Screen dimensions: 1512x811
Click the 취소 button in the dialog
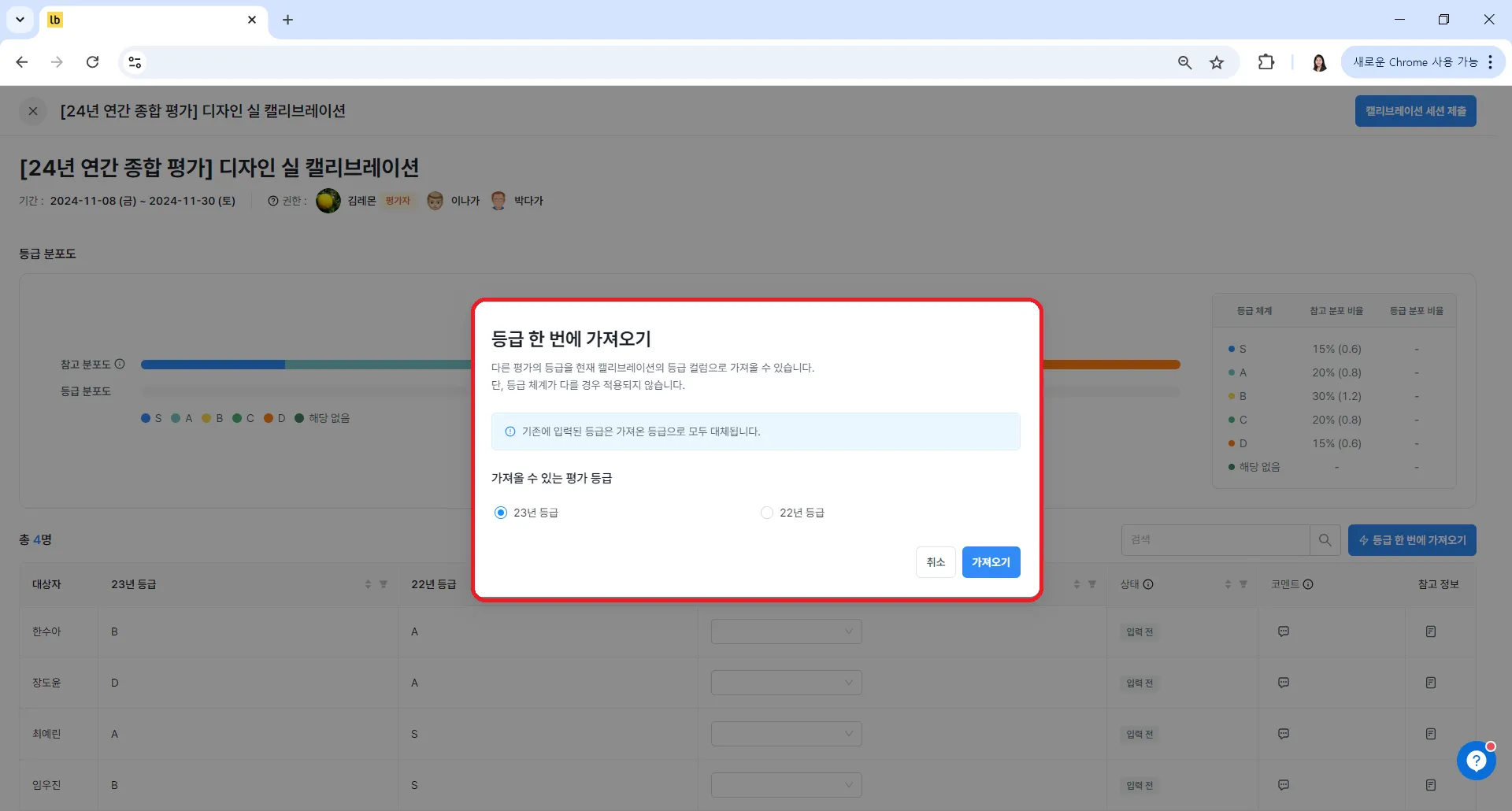(936, 562)
